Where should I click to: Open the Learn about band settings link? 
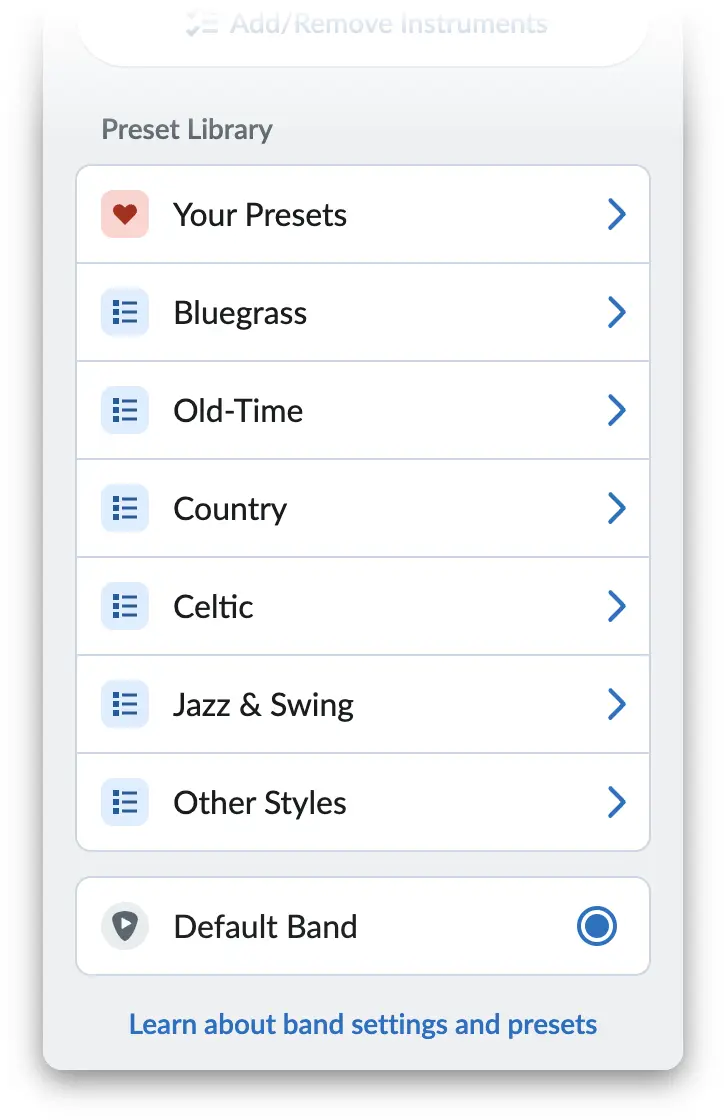pyautogui.click(x=363, y=1025)
